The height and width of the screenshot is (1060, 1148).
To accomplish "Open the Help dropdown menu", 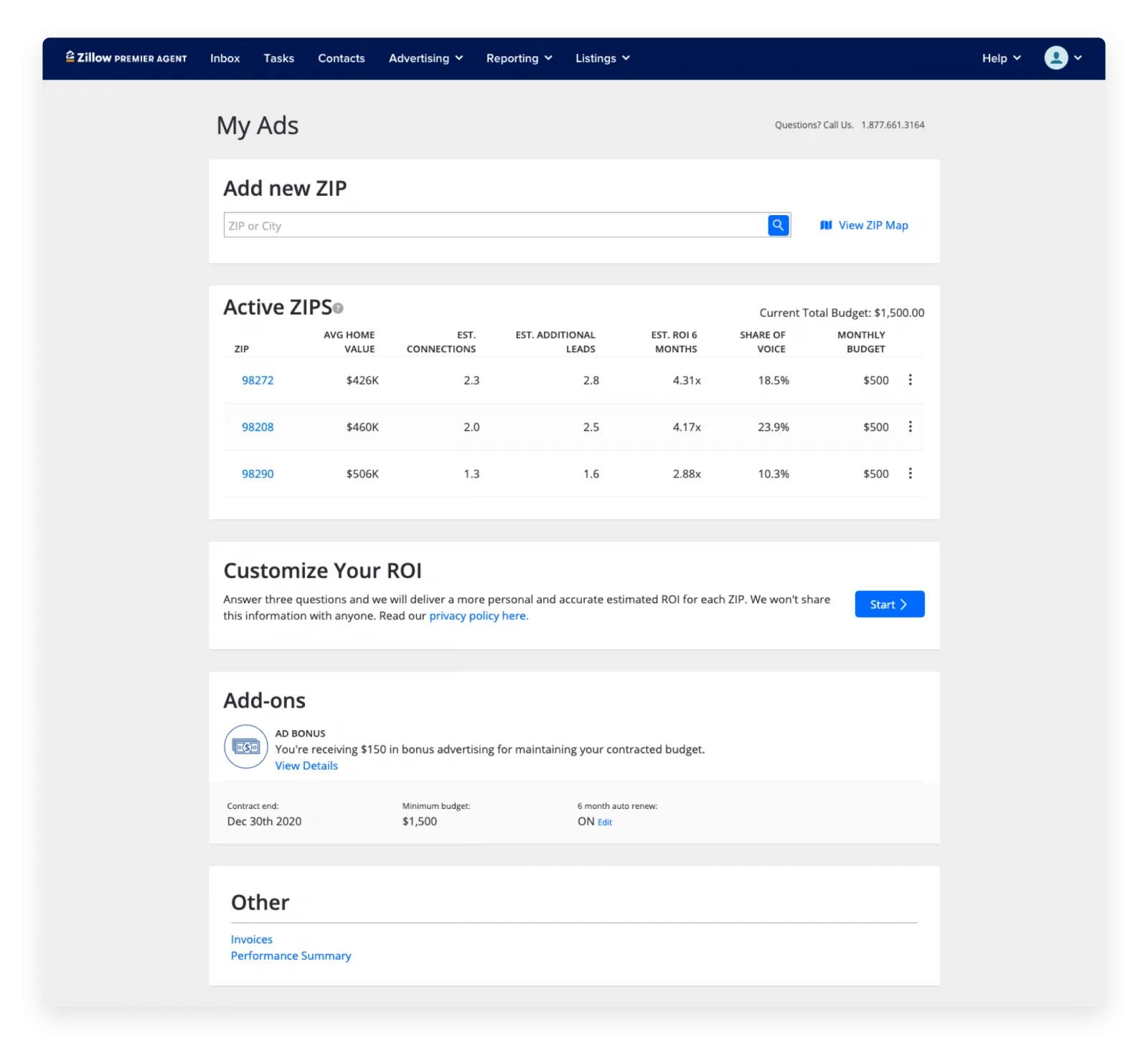I will pos(1001,58).
